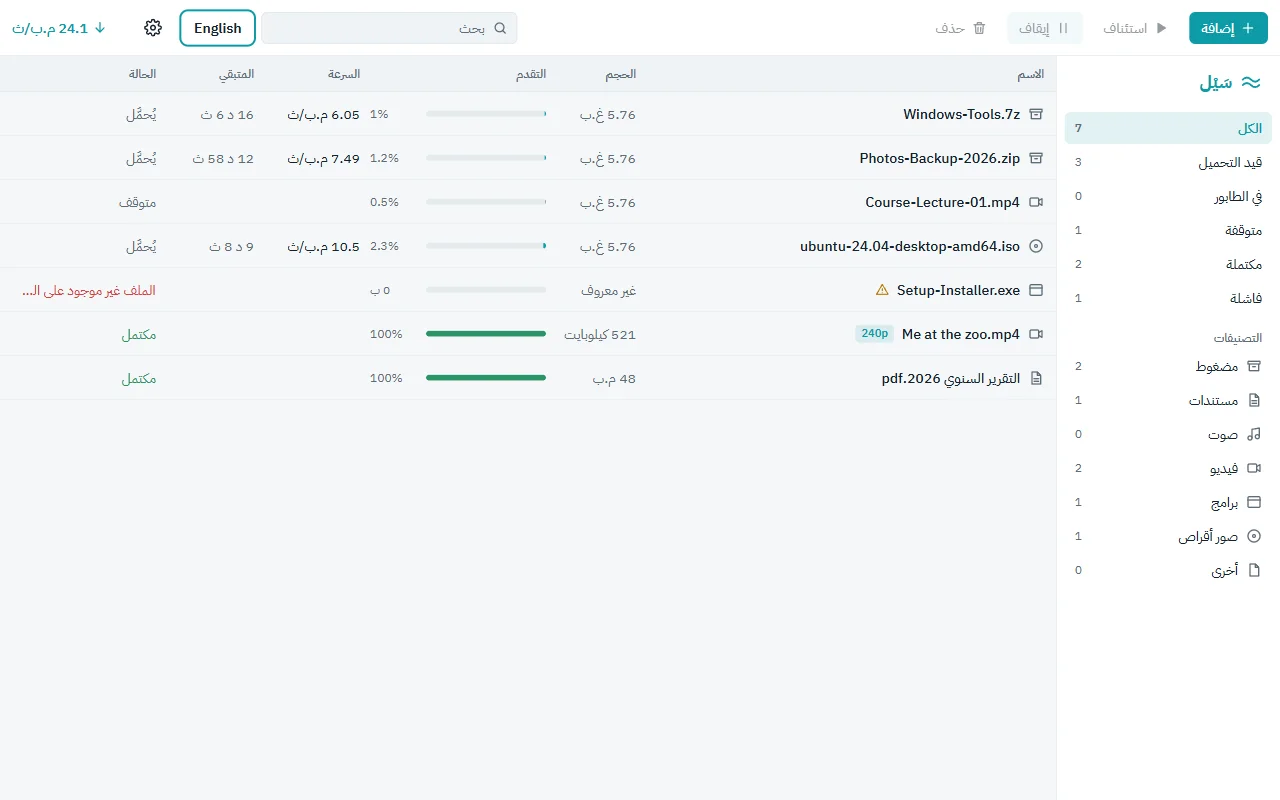Click the full progress bar of Me at the zoo.mp4
This screenshot has height=800, width=1280.
tap(486, 334)
